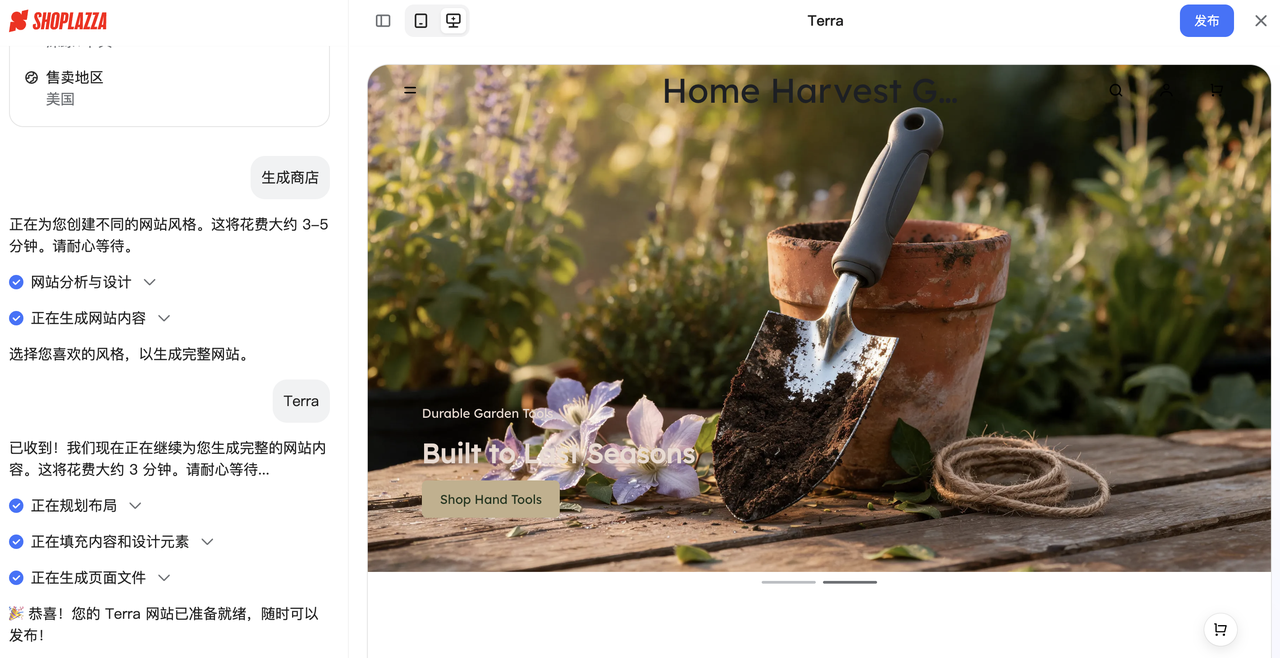Viewport: 1280px width, 658px height.
Task: Expand the 正在生成网站内容 step
Action: [x=164, y=318]
